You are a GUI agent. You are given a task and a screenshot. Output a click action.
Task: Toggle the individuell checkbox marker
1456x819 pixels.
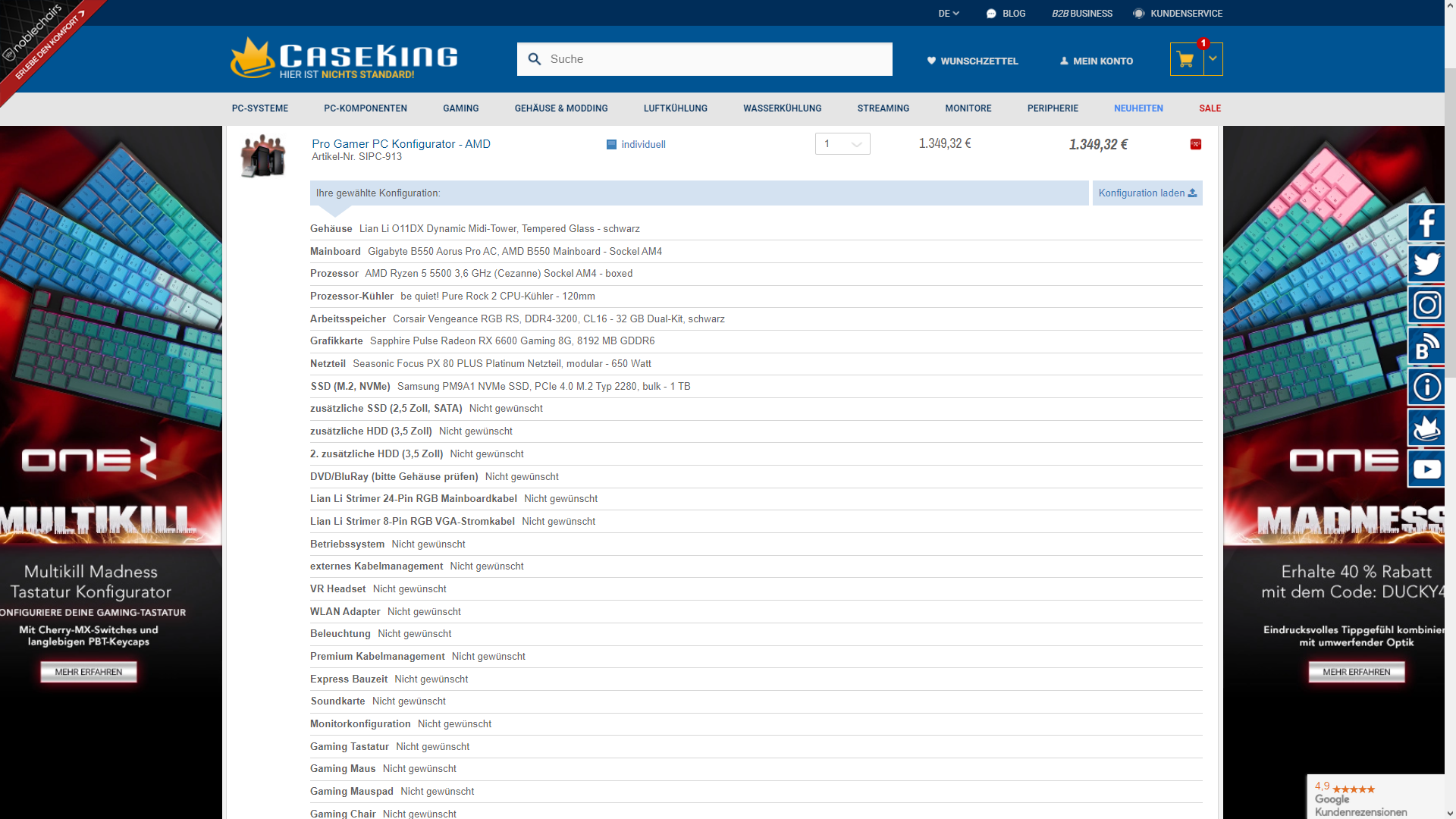pyautogui.click(x=611, y=145)
